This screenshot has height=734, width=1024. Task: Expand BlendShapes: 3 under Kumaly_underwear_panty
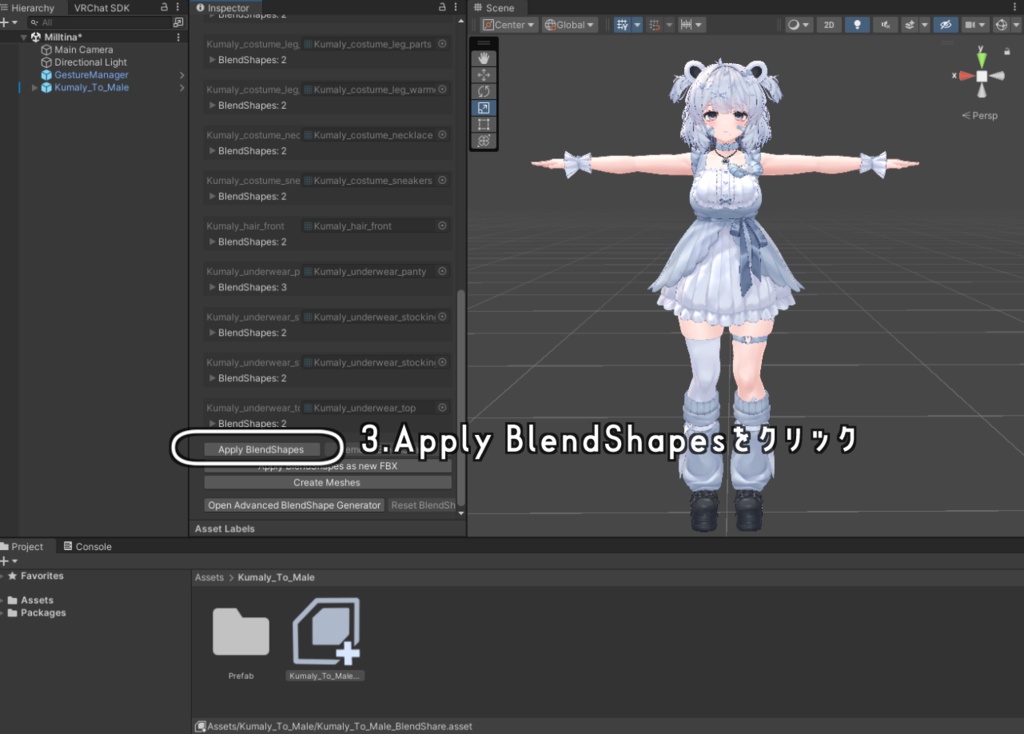point(212,287)
